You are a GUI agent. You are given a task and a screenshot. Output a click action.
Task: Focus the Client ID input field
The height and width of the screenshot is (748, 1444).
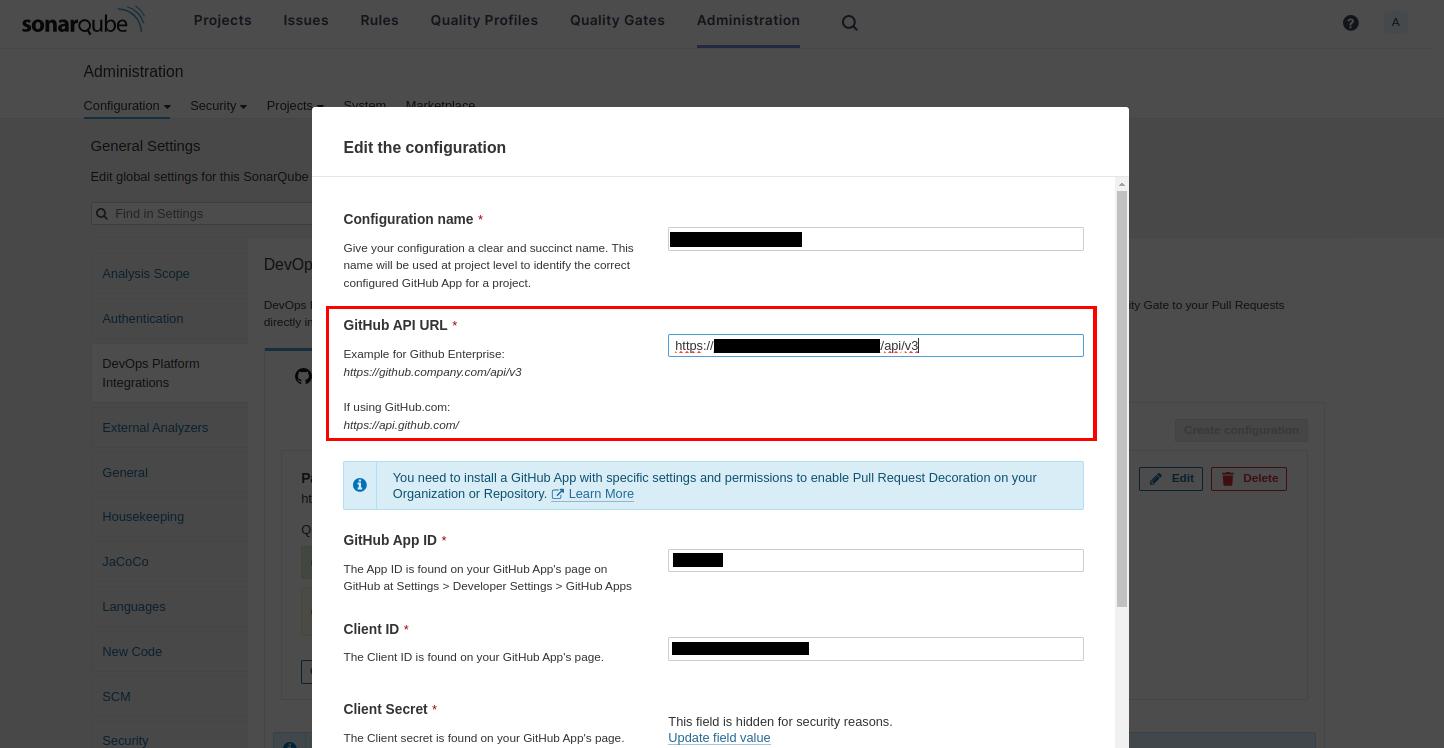click(876, 649)
